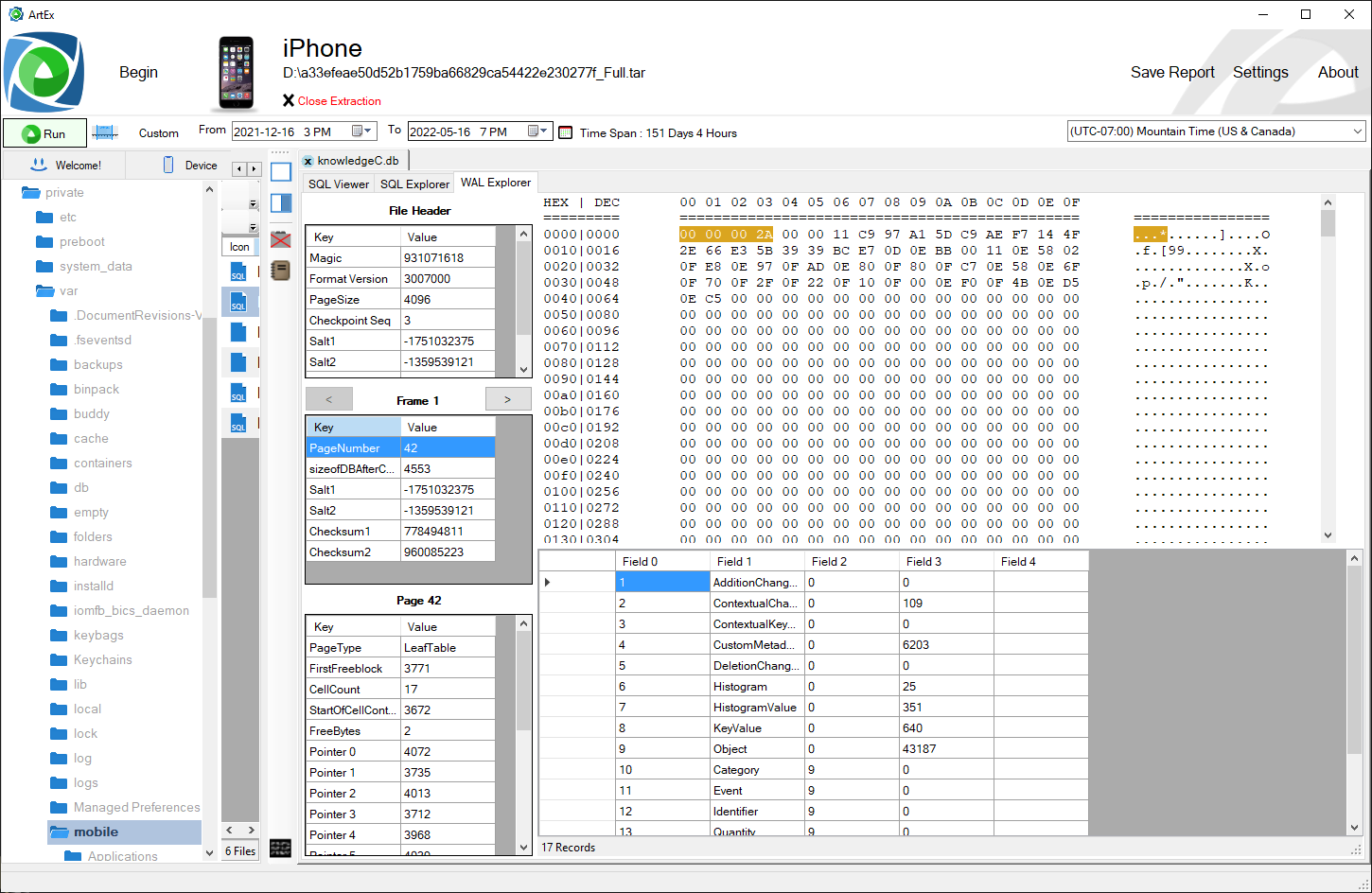Open the Mountain Time timezone dropdown
The image size is (1372, 893).
coord(1358,131)
